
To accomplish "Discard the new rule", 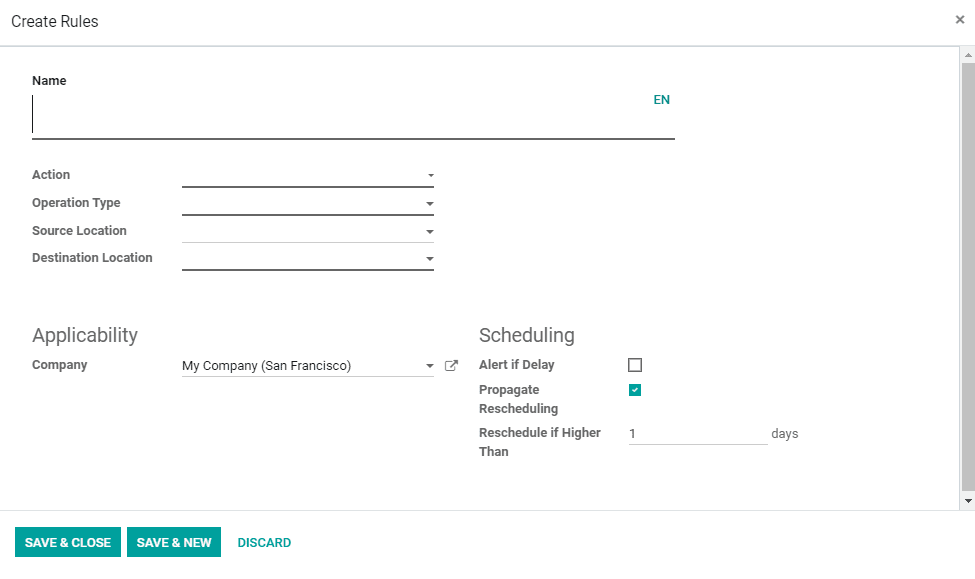I will coord(264,543).
